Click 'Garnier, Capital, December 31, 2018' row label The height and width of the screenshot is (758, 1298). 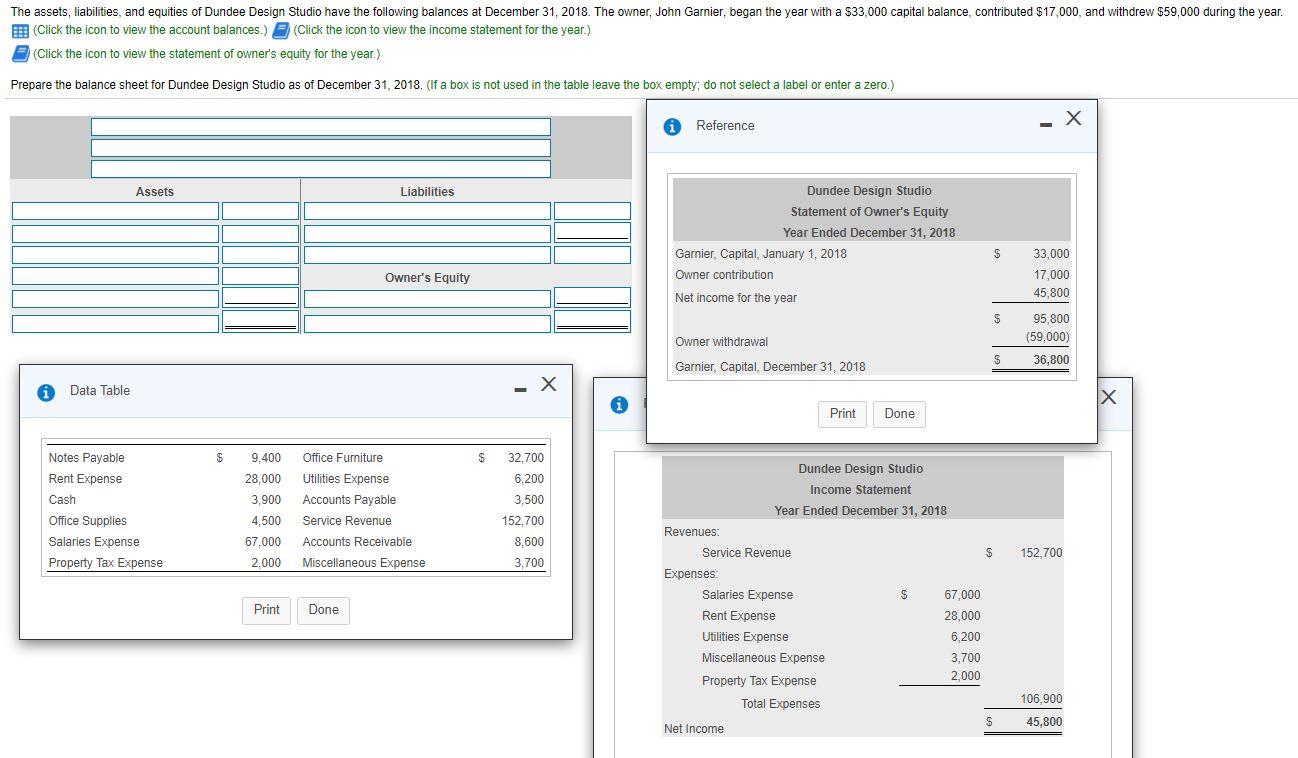770,367
